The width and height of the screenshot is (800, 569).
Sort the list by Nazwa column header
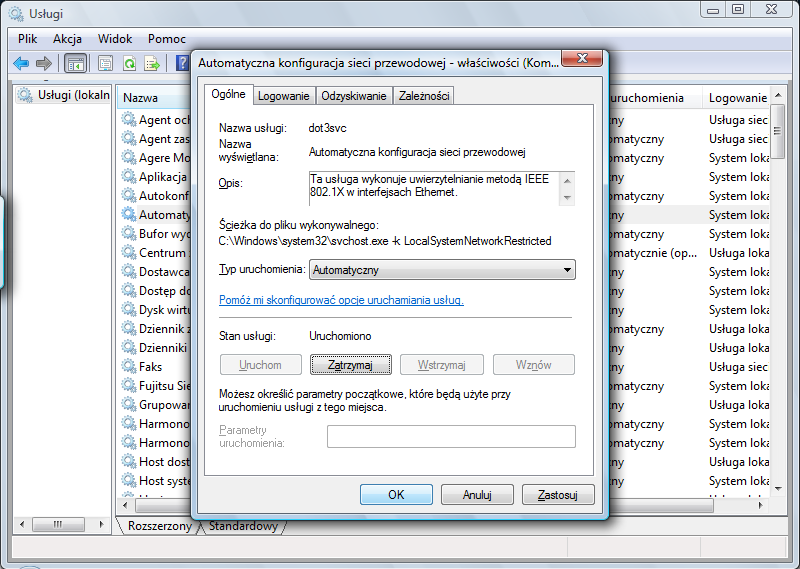141,98
